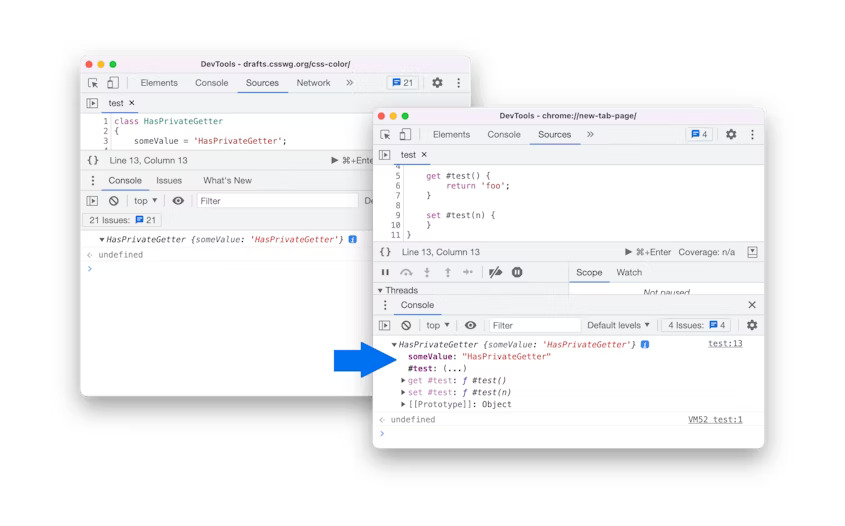The width and height of the screenshot is (845, 526).
Task: Open the 4 issues badge in new-tab-page toolbar
Action: tap(699, 134)
